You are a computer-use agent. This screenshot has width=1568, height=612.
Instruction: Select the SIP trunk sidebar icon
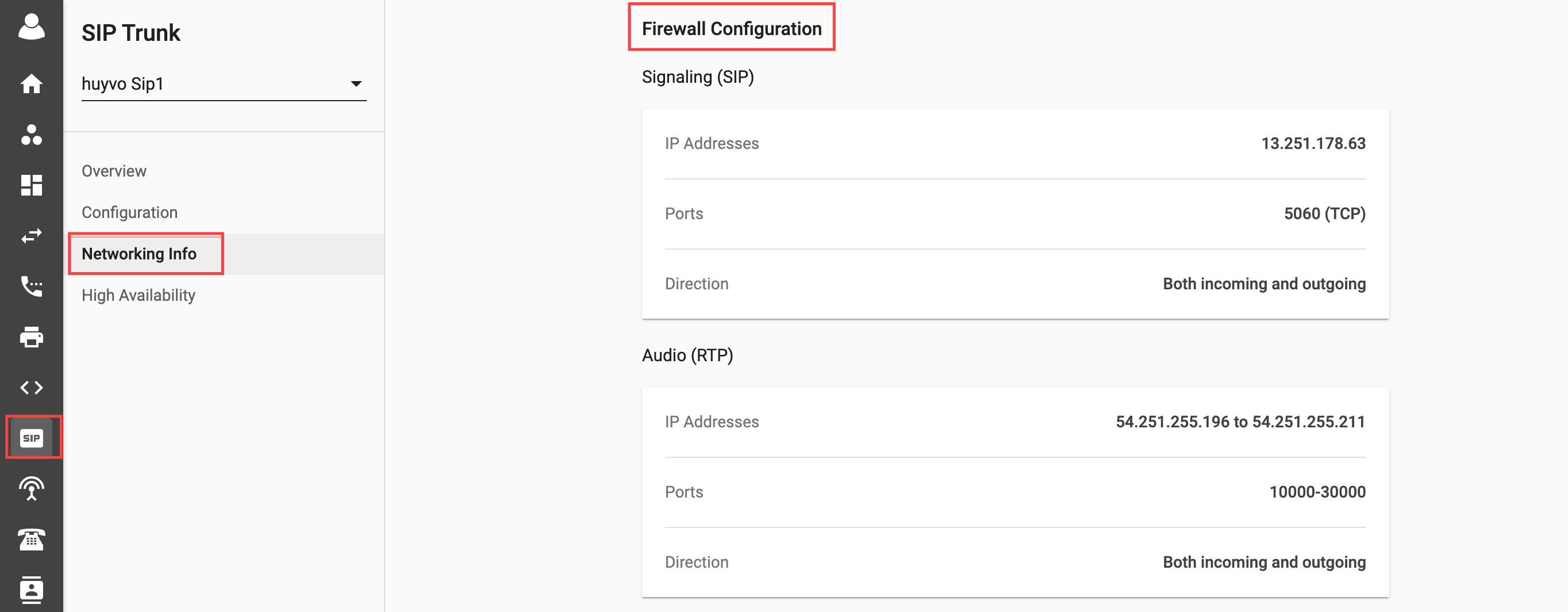click(x=32, y=438)
